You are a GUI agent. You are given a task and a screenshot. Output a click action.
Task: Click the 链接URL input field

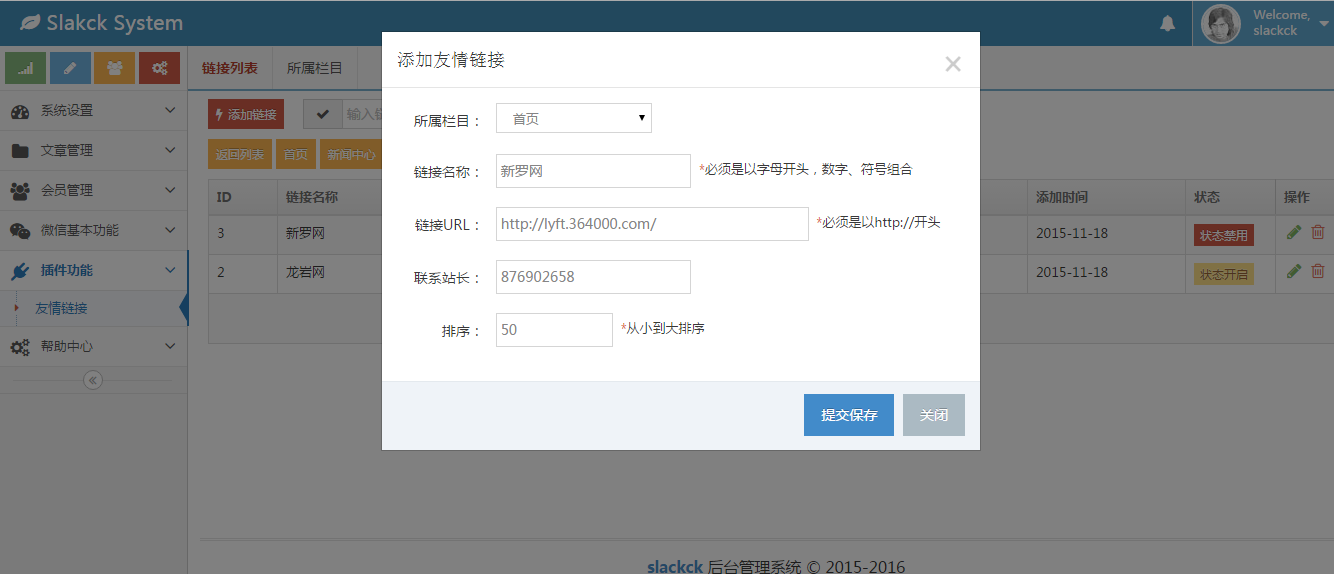651,224
